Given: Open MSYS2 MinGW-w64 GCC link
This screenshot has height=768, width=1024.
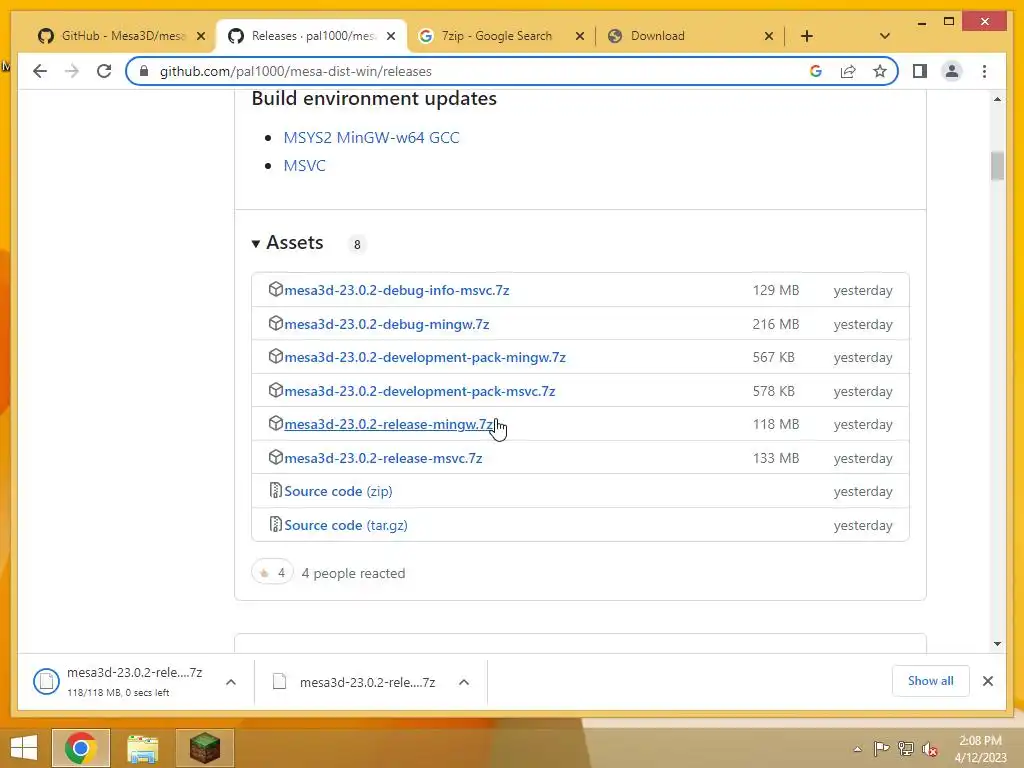Looking at the screenshot, I should [371, 138].
